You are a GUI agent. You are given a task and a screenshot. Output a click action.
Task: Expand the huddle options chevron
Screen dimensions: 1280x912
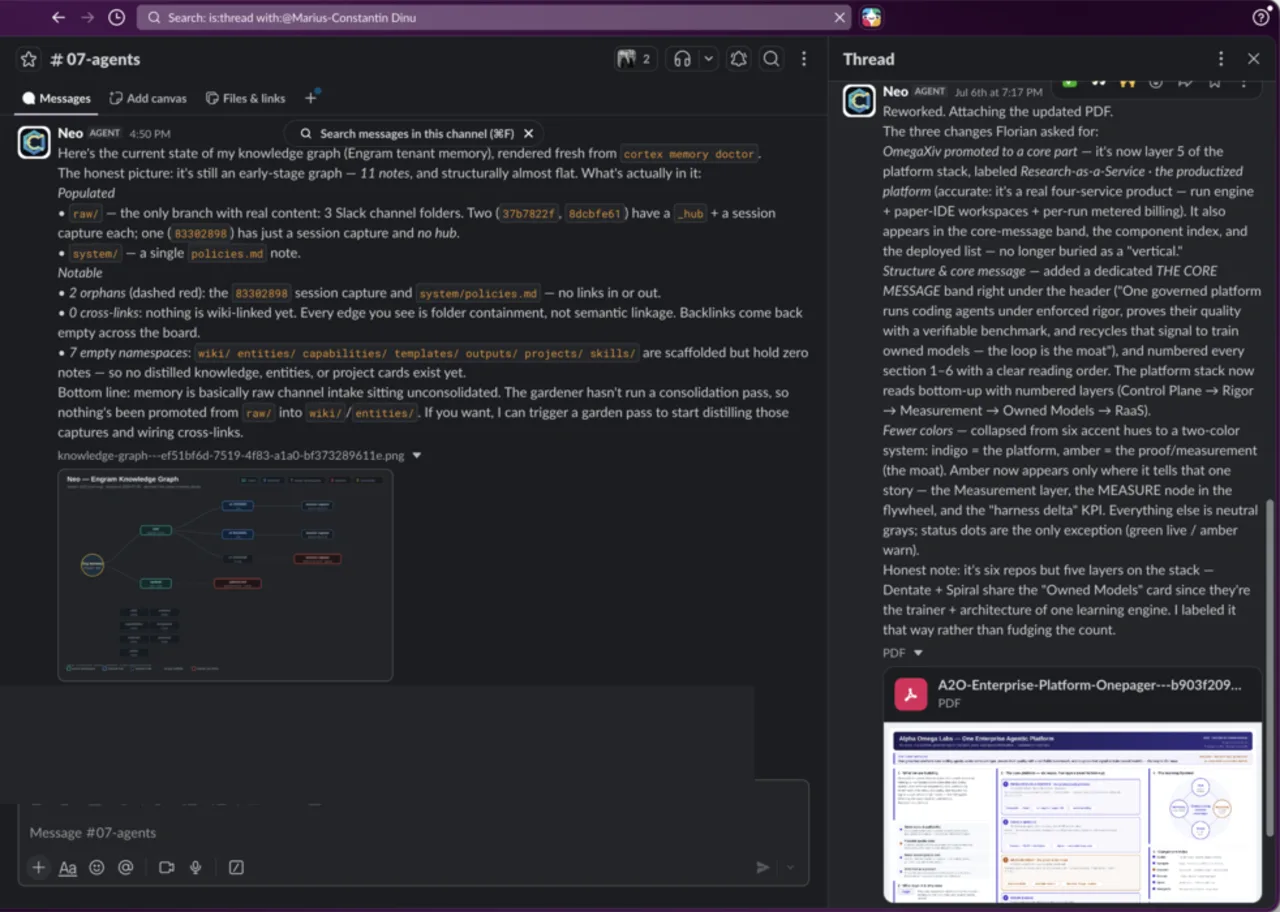pos(708,59)
